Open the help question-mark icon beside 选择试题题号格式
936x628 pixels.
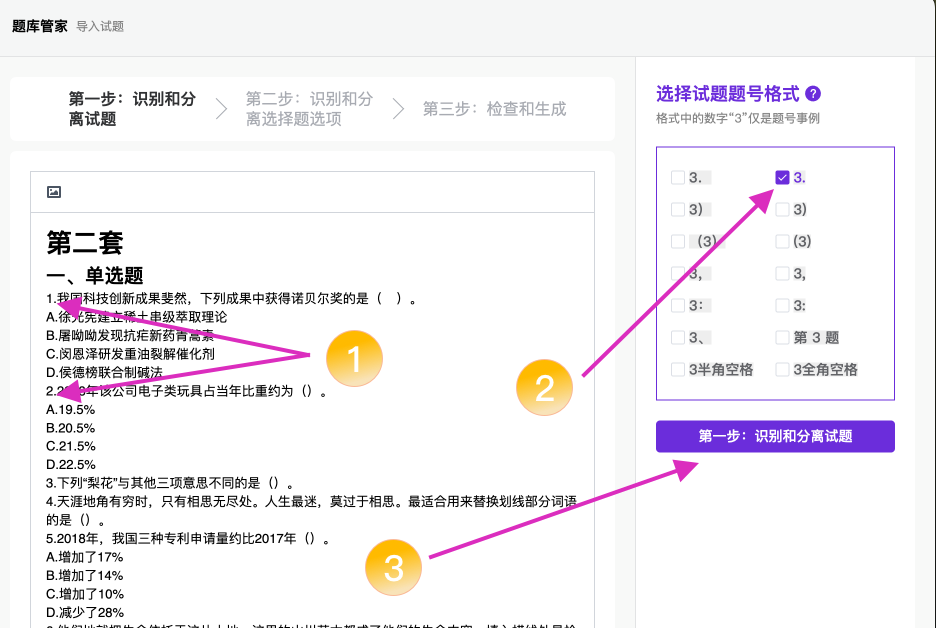pos(812,94)
